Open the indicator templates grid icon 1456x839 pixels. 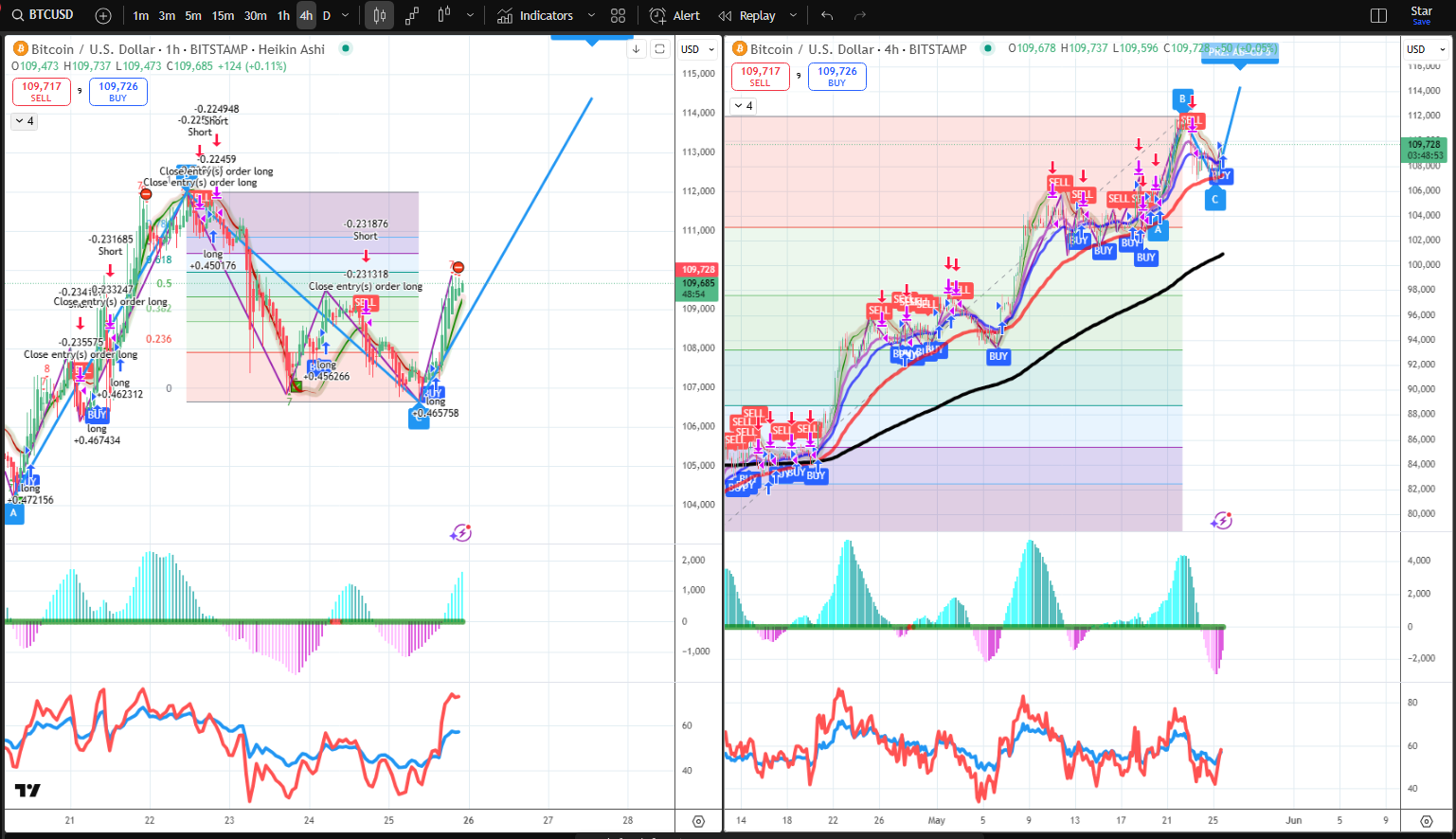pos(619,16)
